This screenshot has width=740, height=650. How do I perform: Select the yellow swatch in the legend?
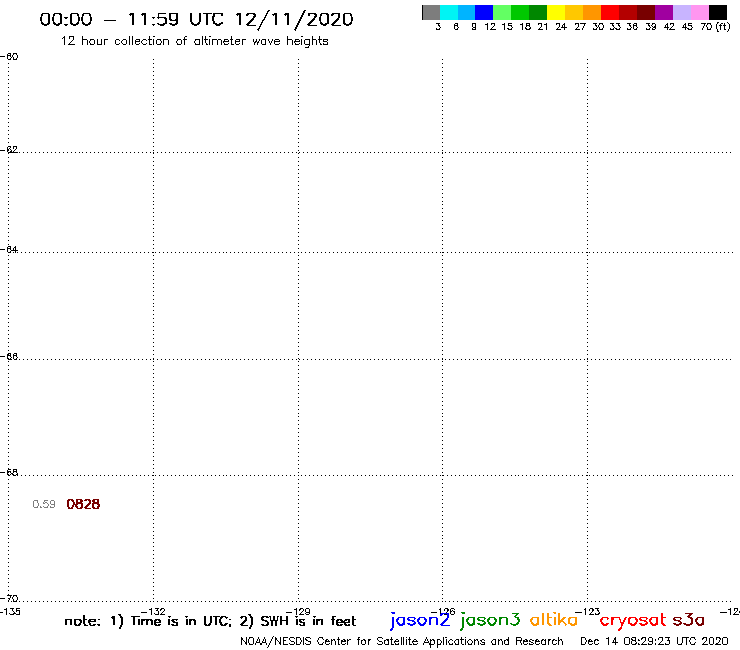click(556, 12)
